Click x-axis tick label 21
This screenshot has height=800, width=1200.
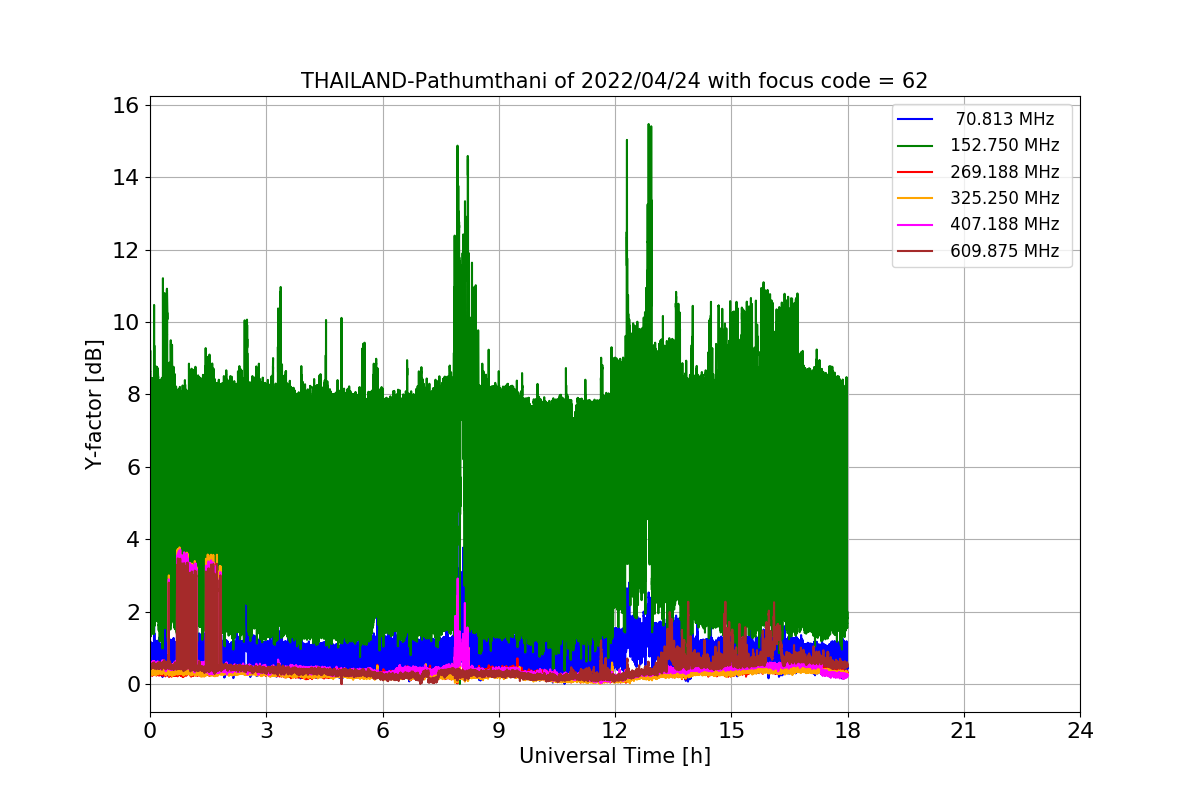[963, 730]
